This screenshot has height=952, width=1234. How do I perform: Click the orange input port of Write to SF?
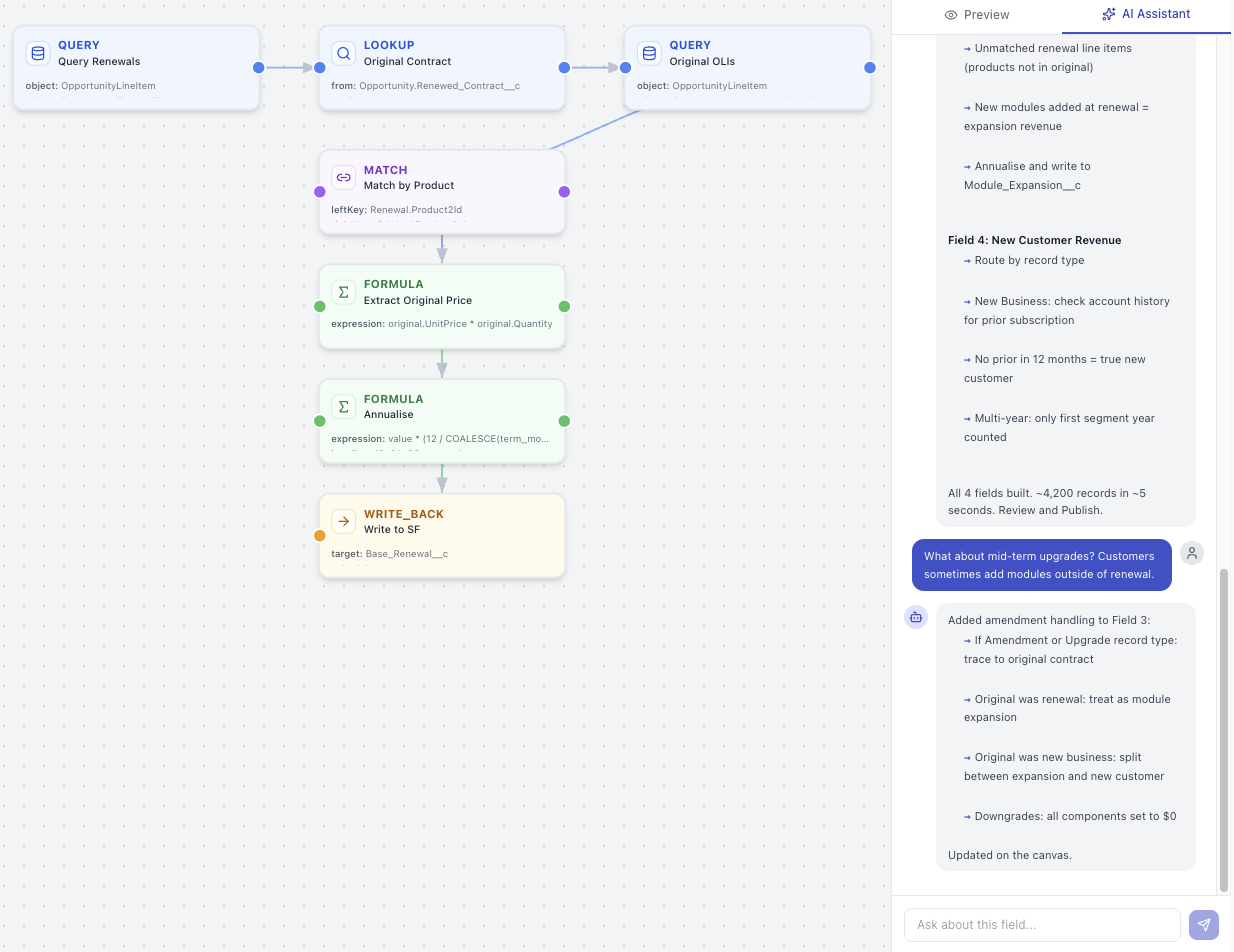[320, 536]
